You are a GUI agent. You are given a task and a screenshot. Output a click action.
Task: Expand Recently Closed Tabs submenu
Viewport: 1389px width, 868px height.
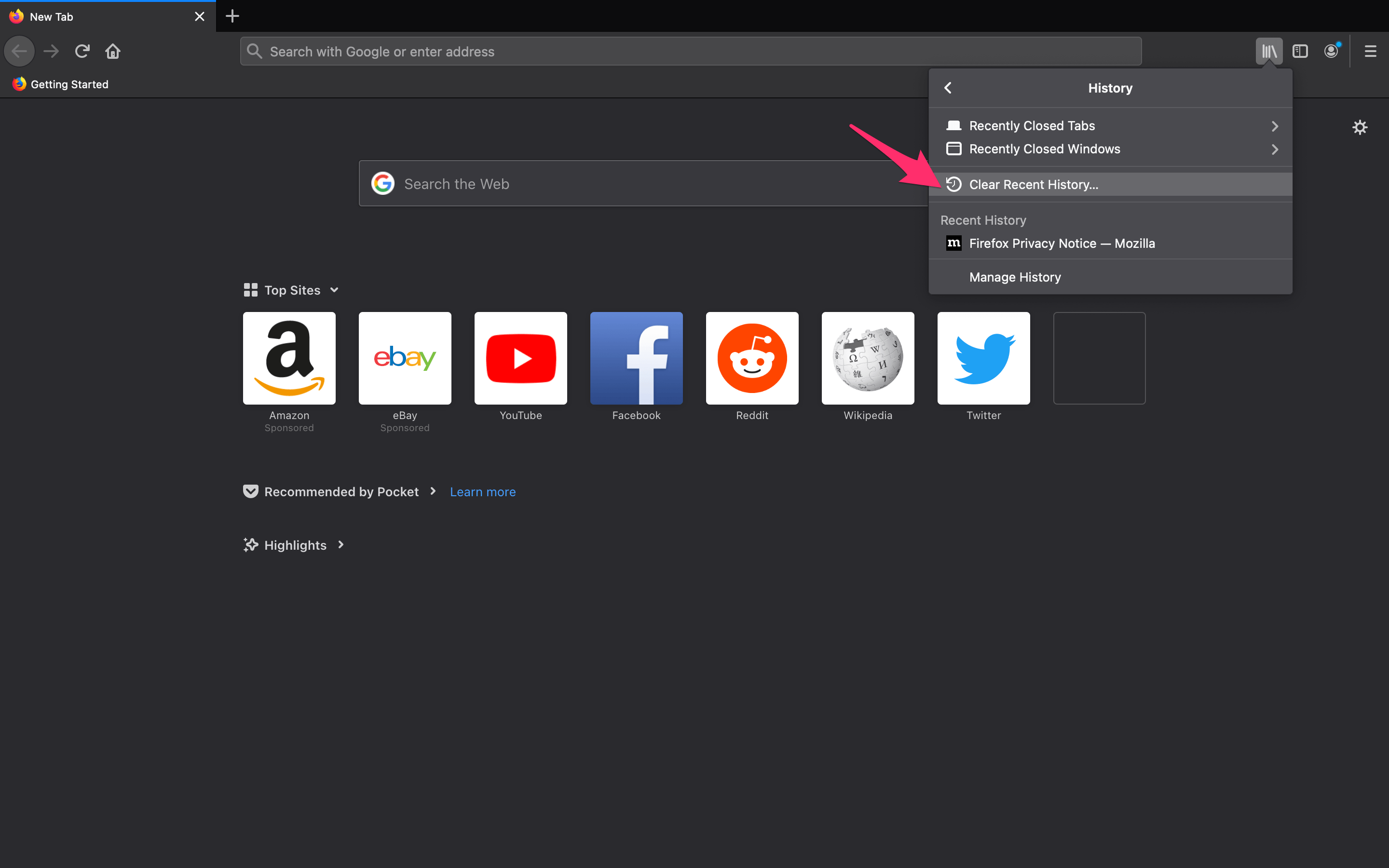point(1110,126)
